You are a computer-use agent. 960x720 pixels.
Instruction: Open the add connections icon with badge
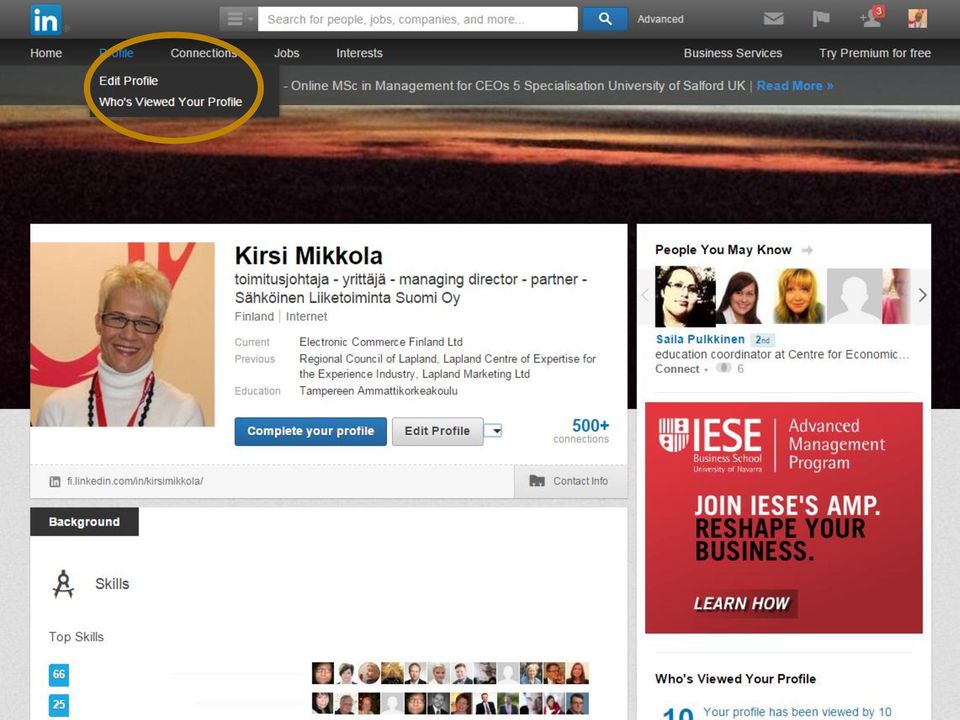(871, 17)
